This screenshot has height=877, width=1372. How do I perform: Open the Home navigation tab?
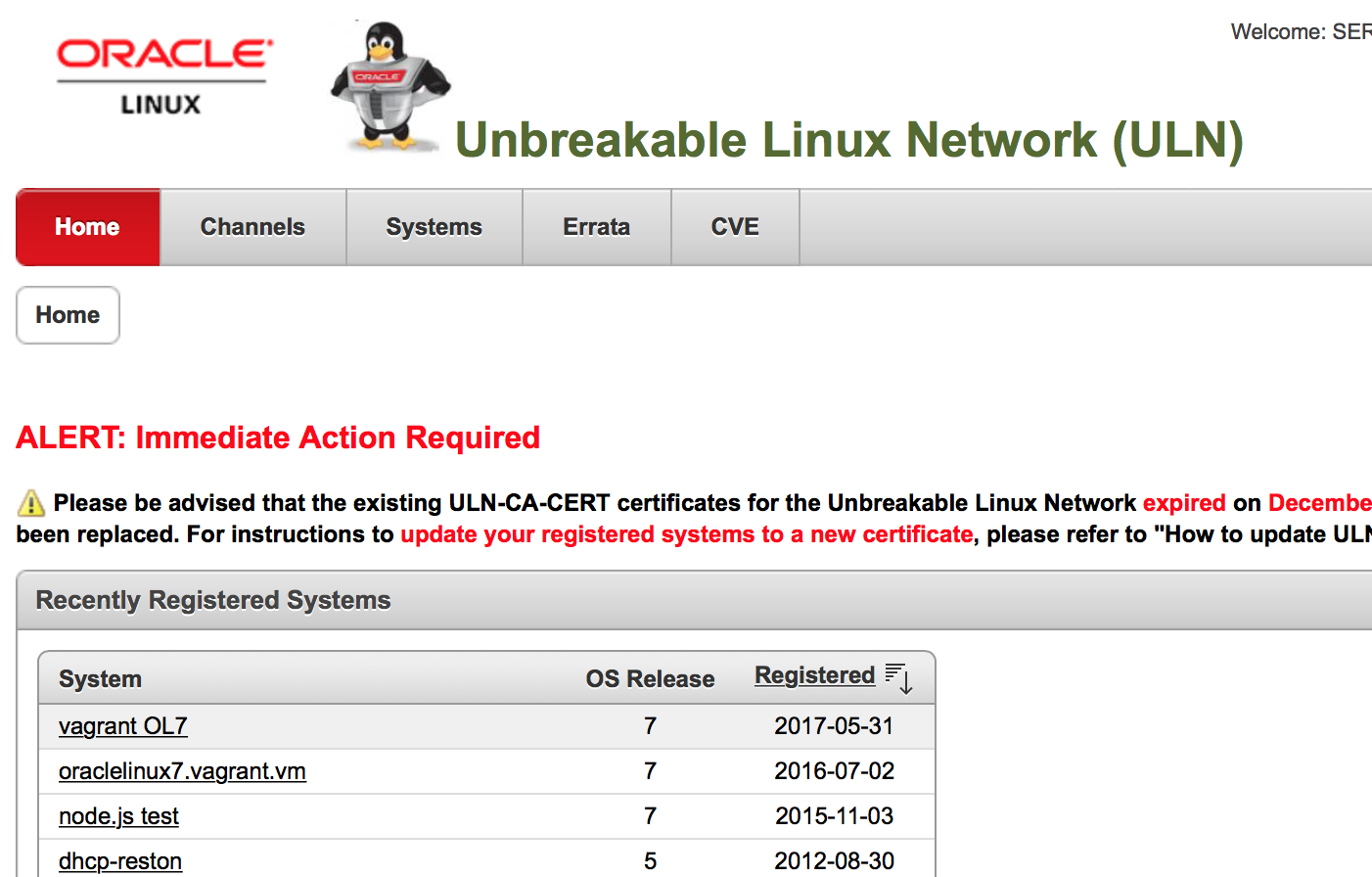pos(87,227)
